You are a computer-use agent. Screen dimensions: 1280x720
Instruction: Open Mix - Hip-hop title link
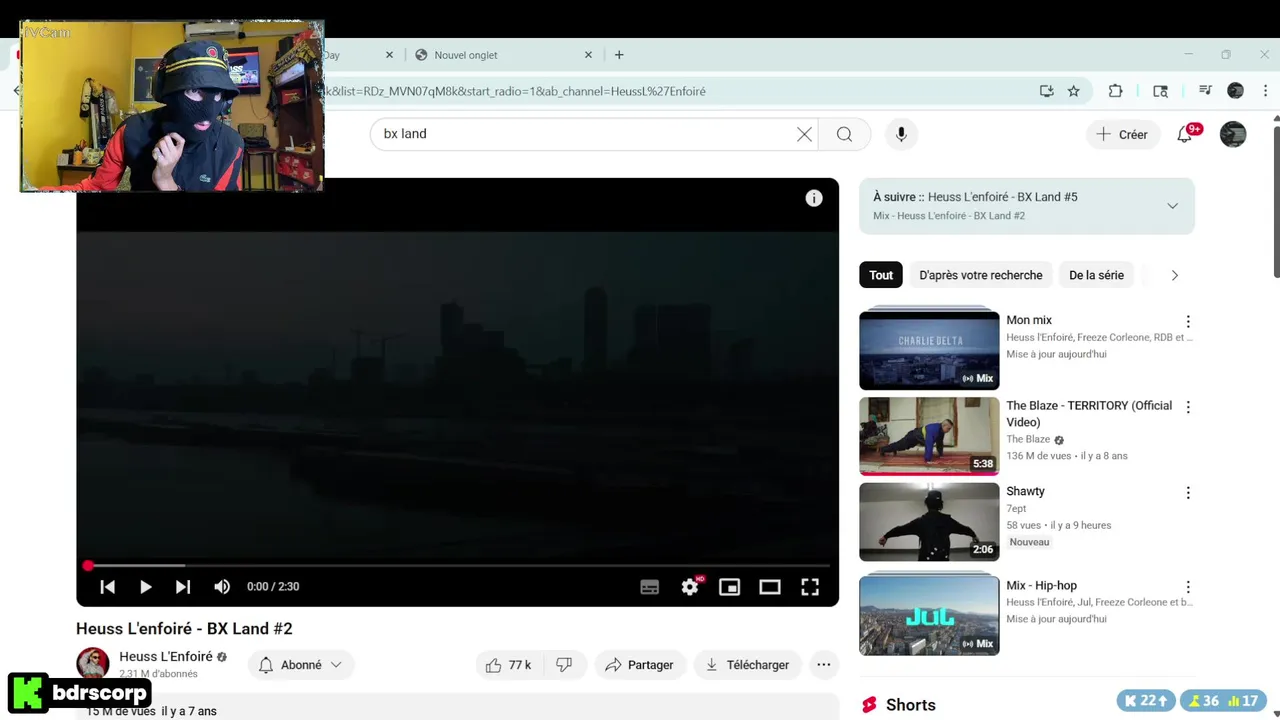pos(1041,586)
